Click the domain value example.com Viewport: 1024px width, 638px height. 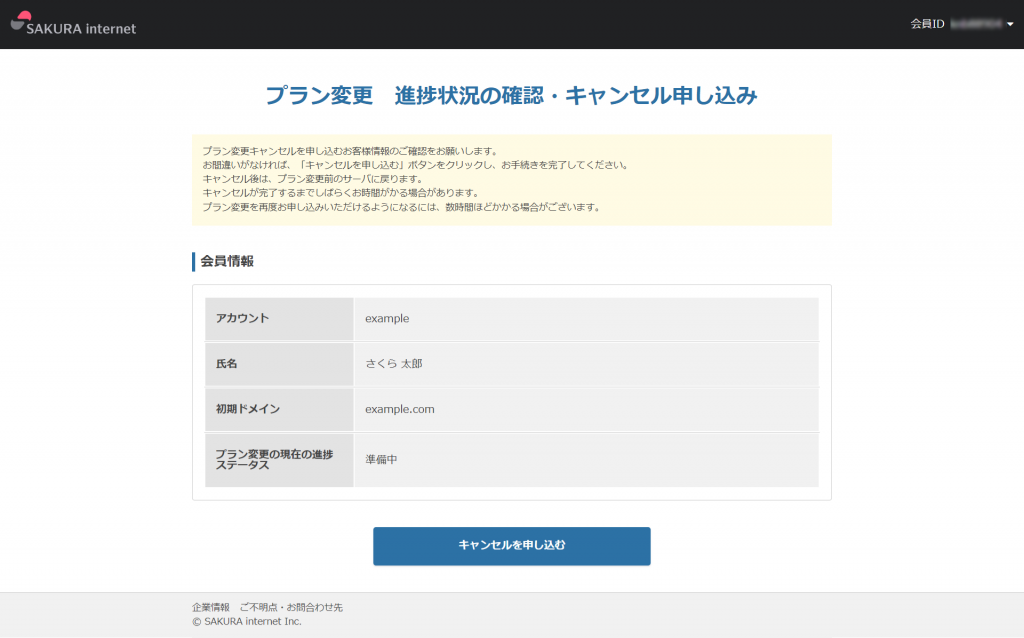(400, 409)
